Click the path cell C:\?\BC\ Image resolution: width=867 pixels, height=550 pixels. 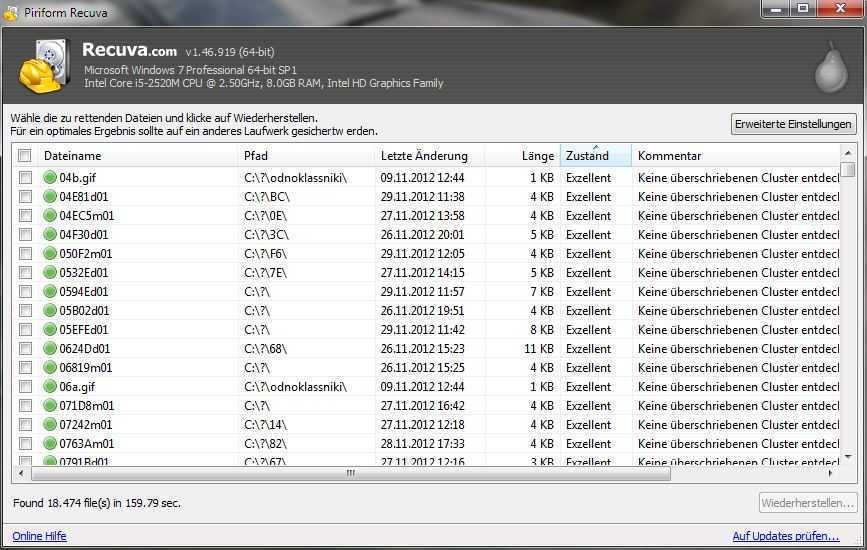267,196
